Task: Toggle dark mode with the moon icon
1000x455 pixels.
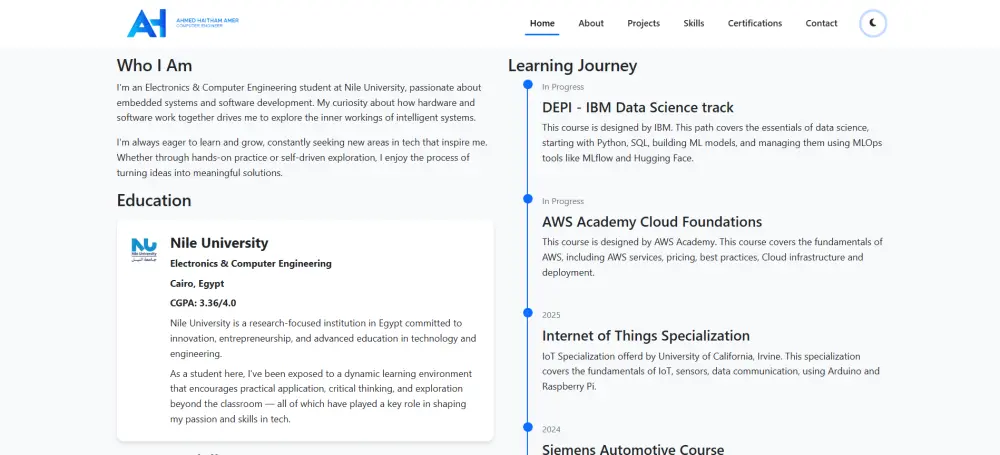Action: click(873, 23)
